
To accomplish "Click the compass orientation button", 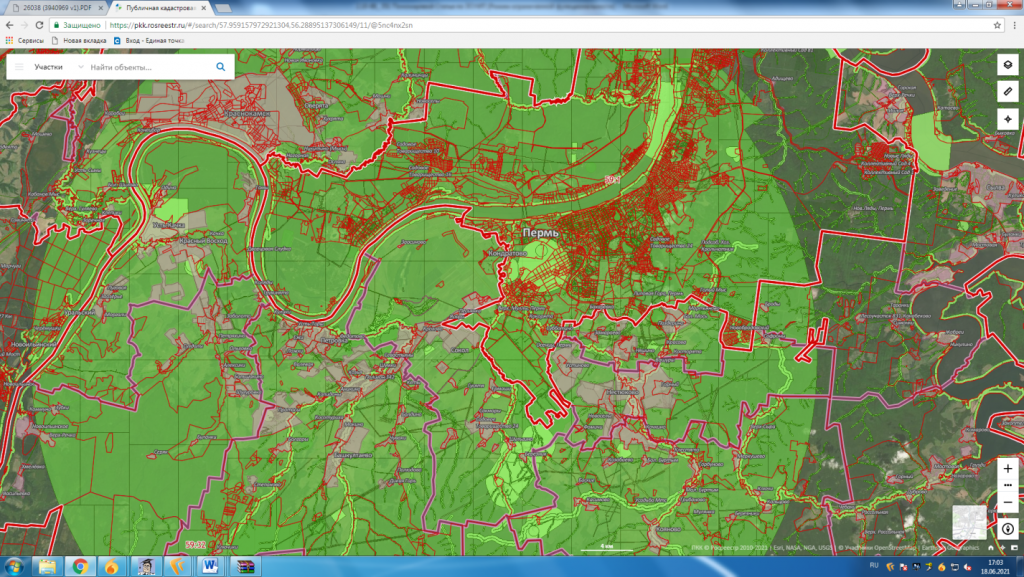I will [x=1008, y=529].
